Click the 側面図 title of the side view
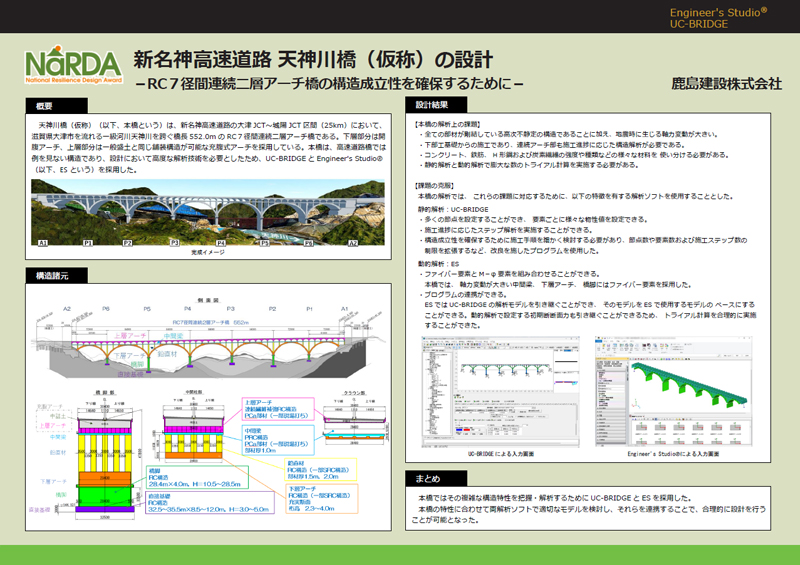Screen dimensions: 800x565 click(x=208, y=300)
